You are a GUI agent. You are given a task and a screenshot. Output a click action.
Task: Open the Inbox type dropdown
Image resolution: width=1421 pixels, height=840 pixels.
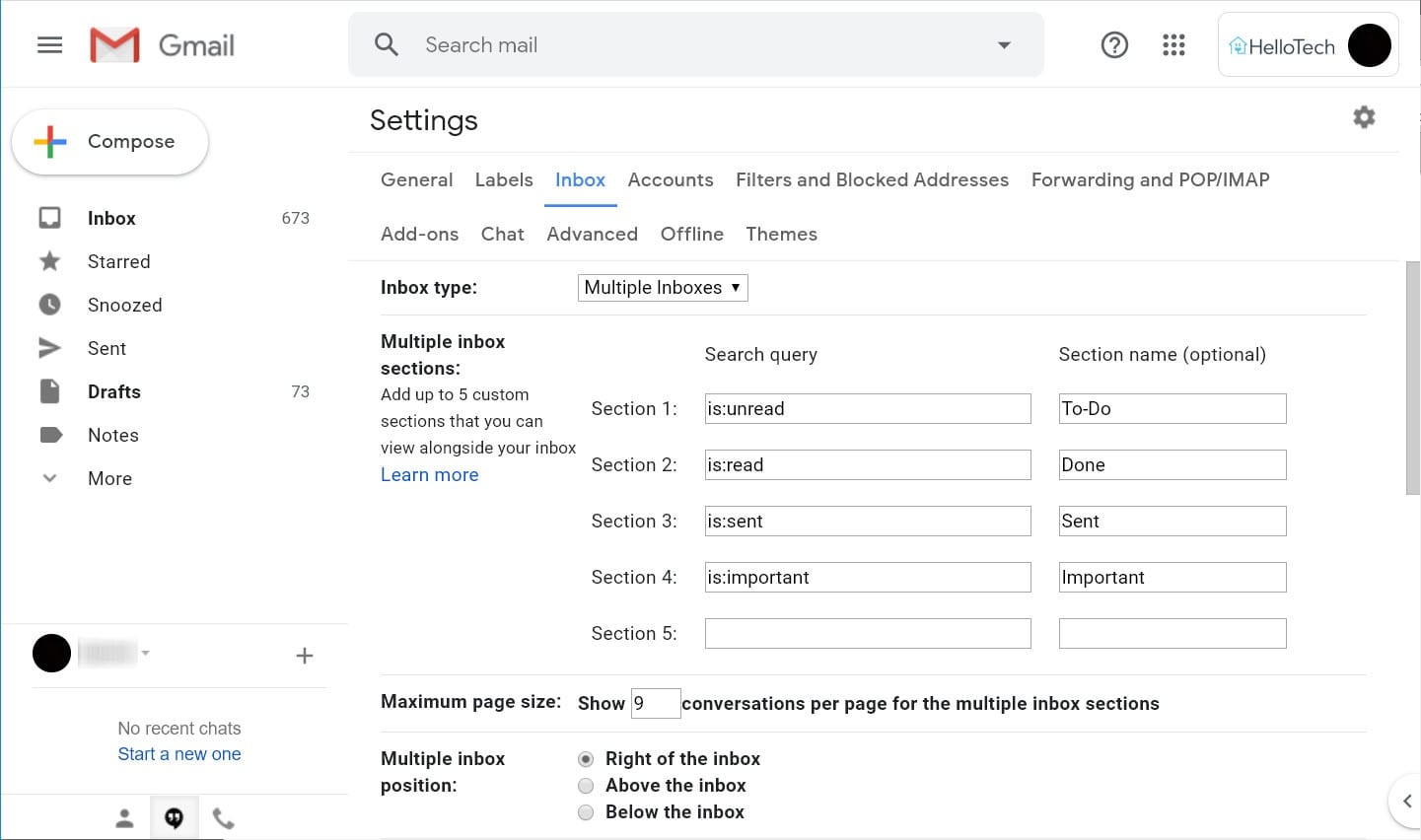coord(662,287)
